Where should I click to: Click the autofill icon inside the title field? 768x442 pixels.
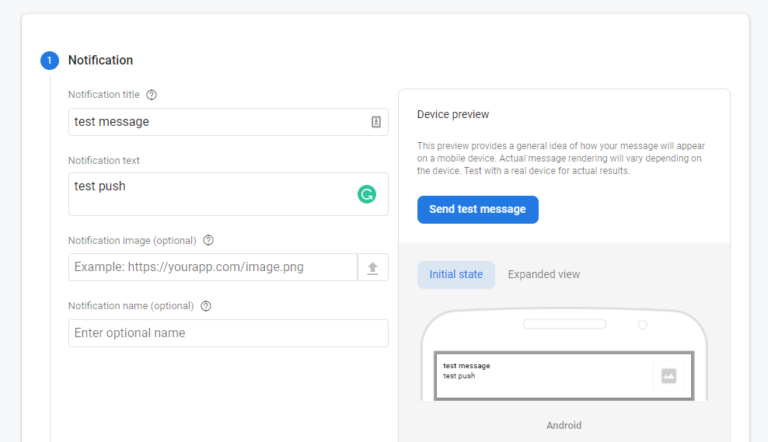[376, 122]
